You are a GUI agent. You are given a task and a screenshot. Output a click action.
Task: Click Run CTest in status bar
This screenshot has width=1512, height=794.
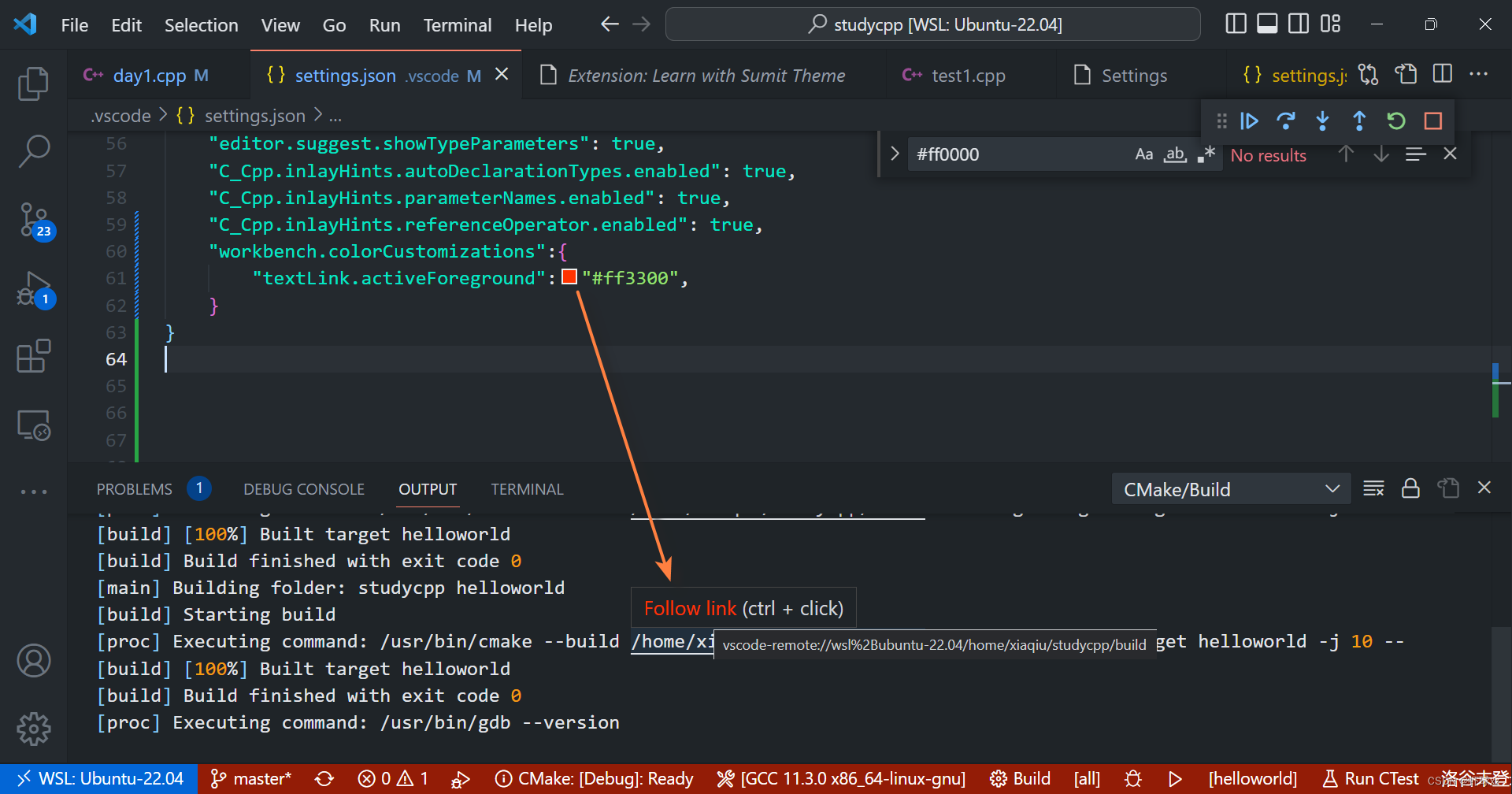click(1370, 779)
